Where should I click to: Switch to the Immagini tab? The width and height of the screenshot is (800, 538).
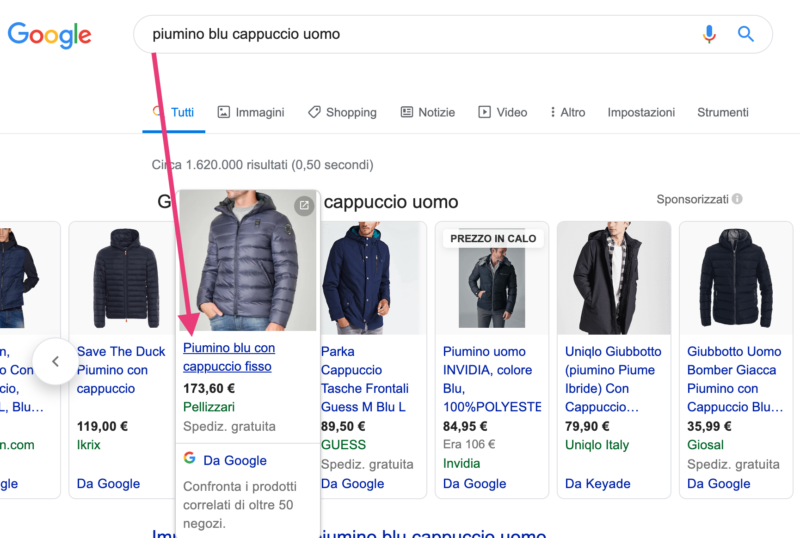[251, 113]
